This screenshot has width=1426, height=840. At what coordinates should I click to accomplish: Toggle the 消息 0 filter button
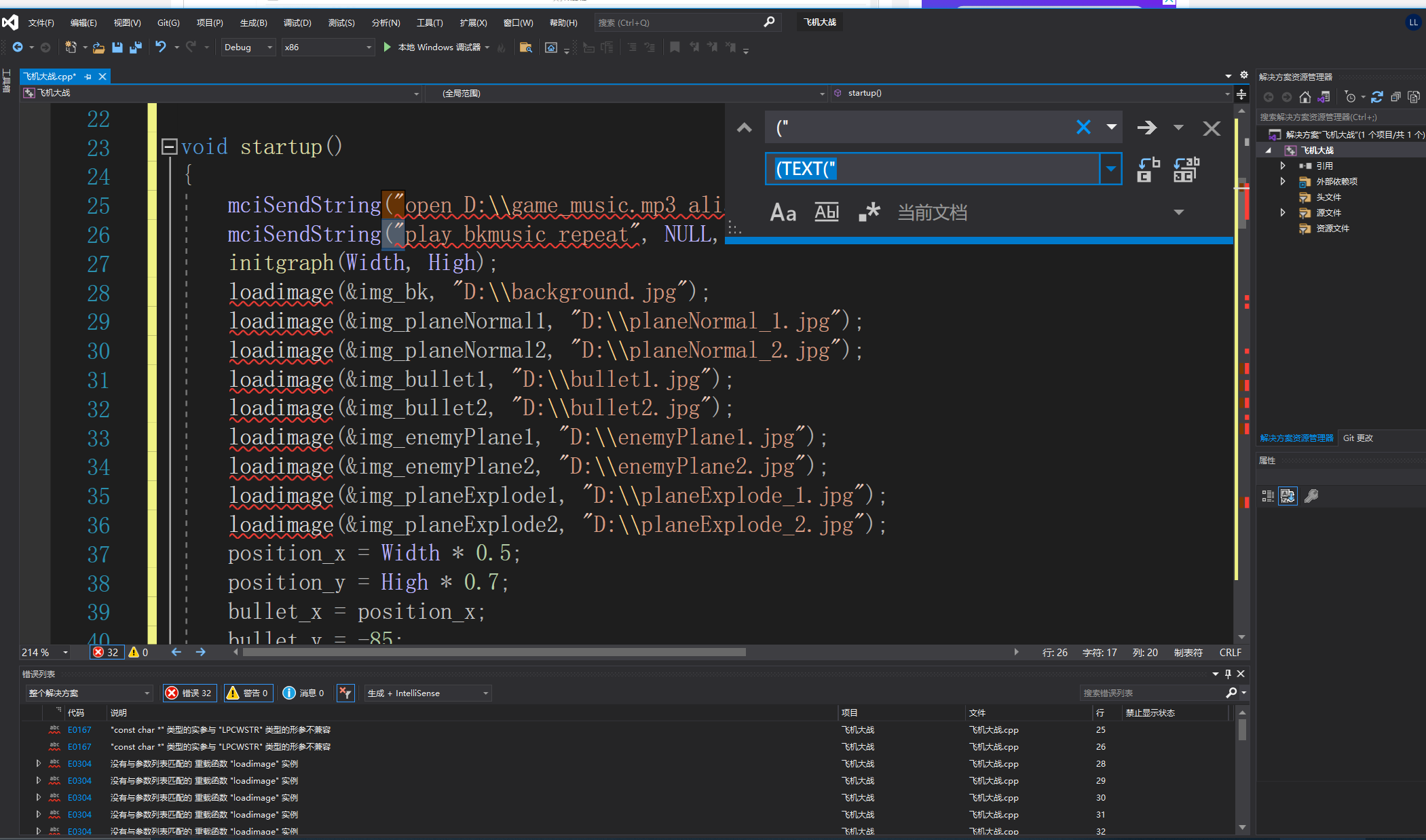[303, 693]
